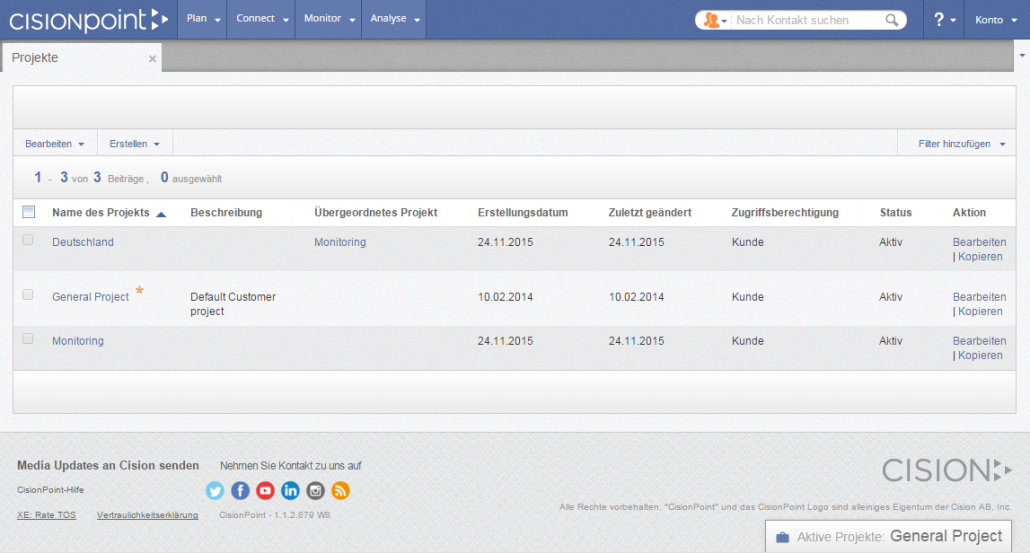The width and height of the screenshot is (1030, 553).
Task: Sort by Erstellungsdatum column header
Action: 523,213
